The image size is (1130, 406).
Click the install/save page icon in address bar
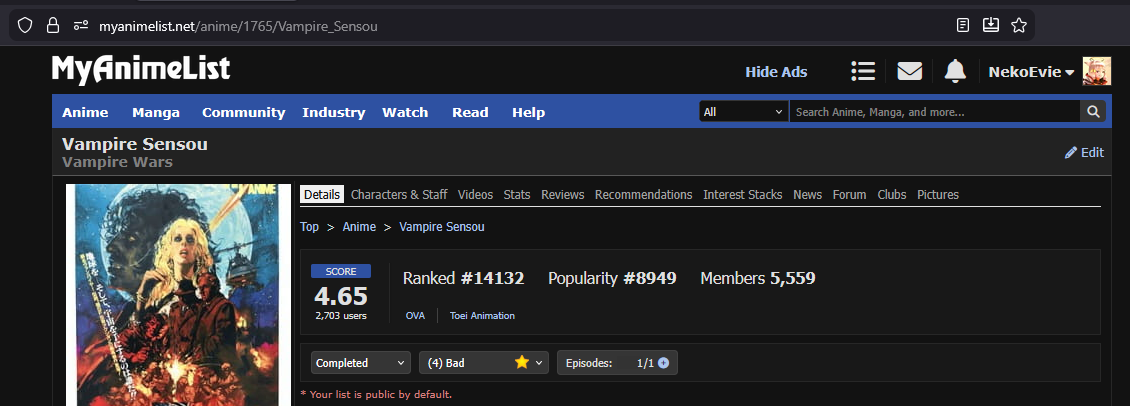pyautogui.click(x=991, y=26)
